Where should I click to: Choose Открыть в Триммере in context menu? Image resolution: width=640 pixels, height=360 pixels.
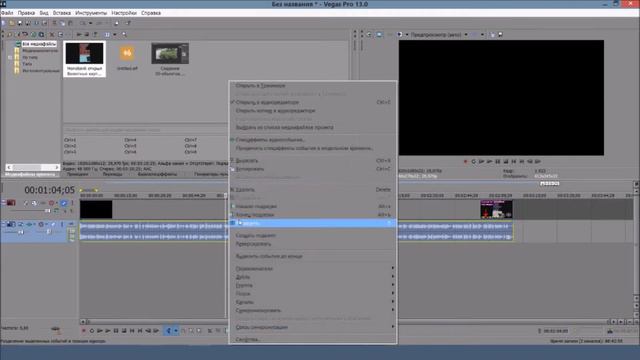click(x=313, y=86)
